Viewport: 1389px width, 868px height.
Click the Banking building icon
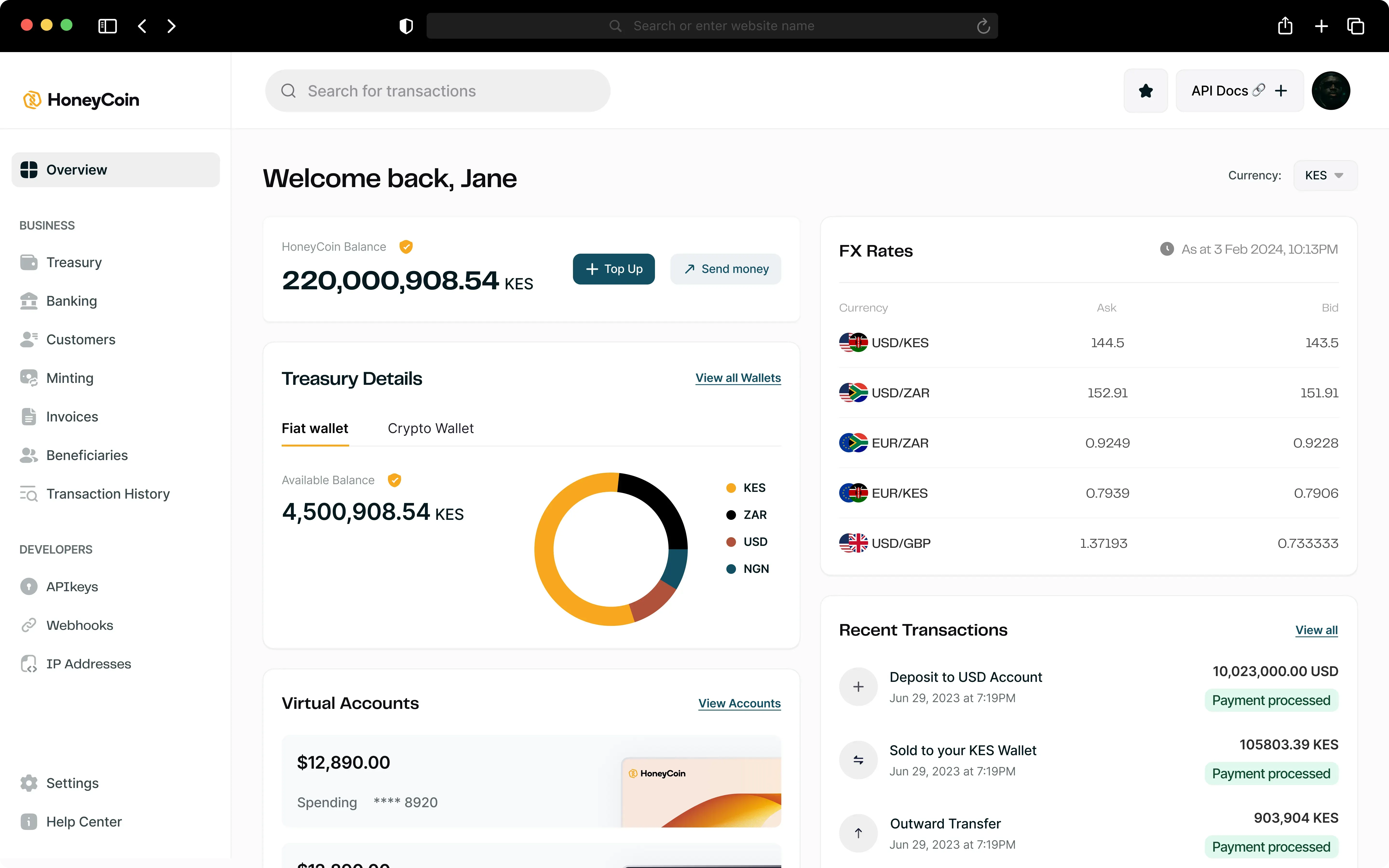(29, 301)
